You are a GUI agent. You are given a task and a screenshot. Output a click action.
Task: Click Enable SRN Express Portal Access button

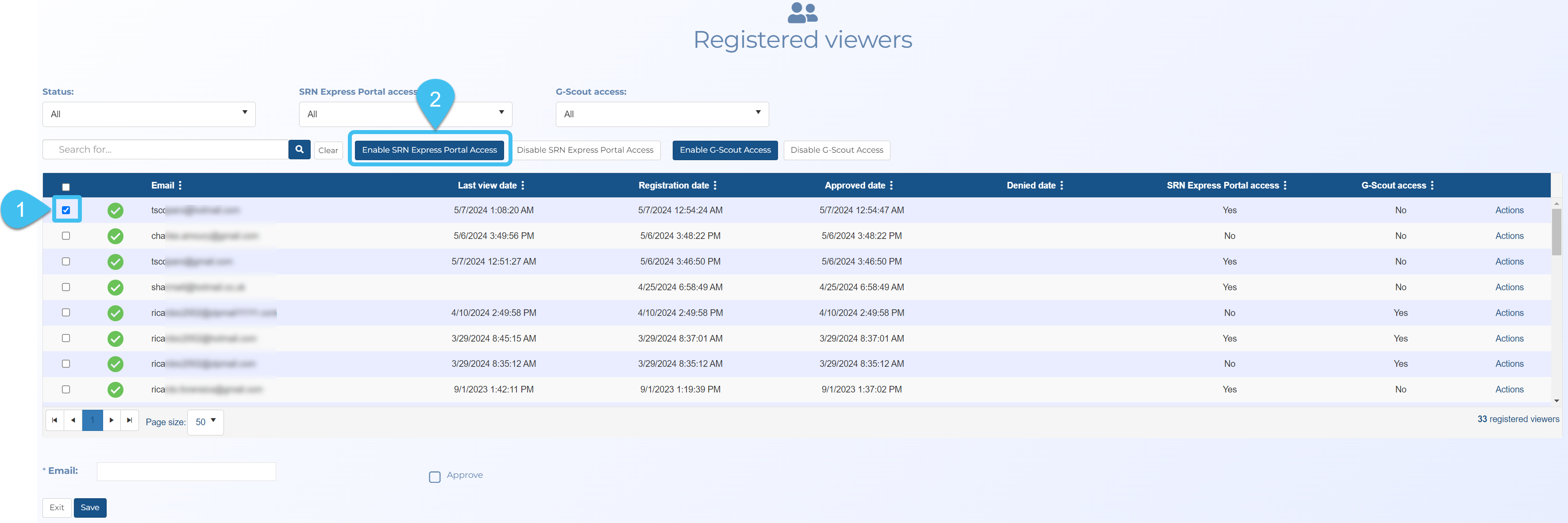(429, 150)
